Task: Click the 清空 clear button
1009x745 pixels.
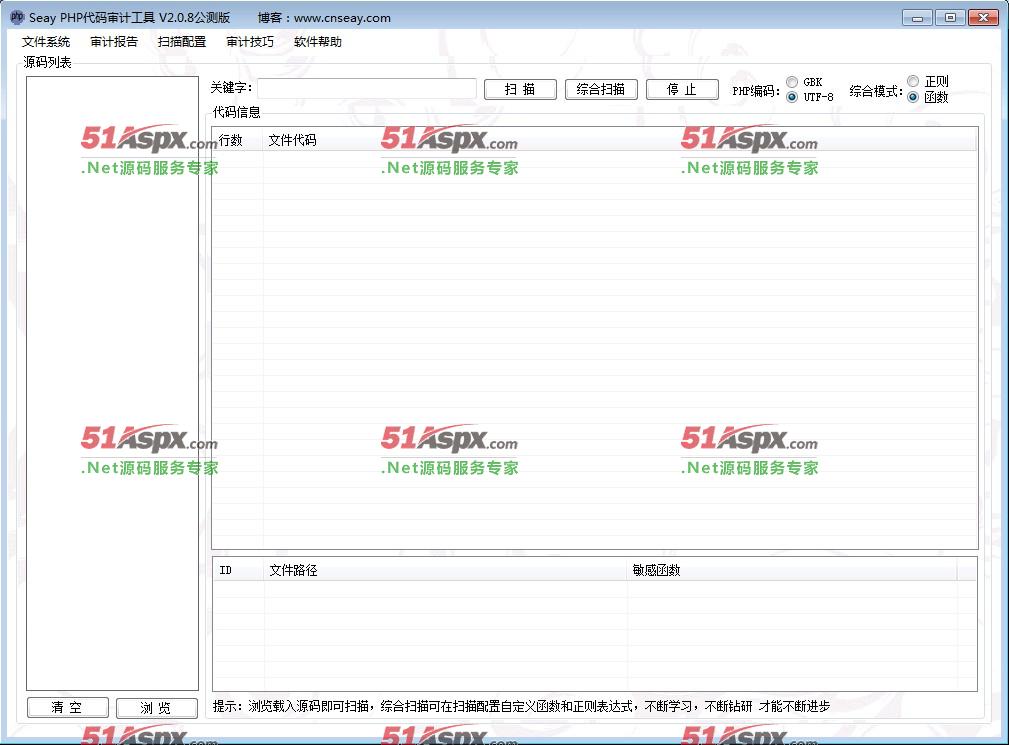Action: [x=68, y=708]
